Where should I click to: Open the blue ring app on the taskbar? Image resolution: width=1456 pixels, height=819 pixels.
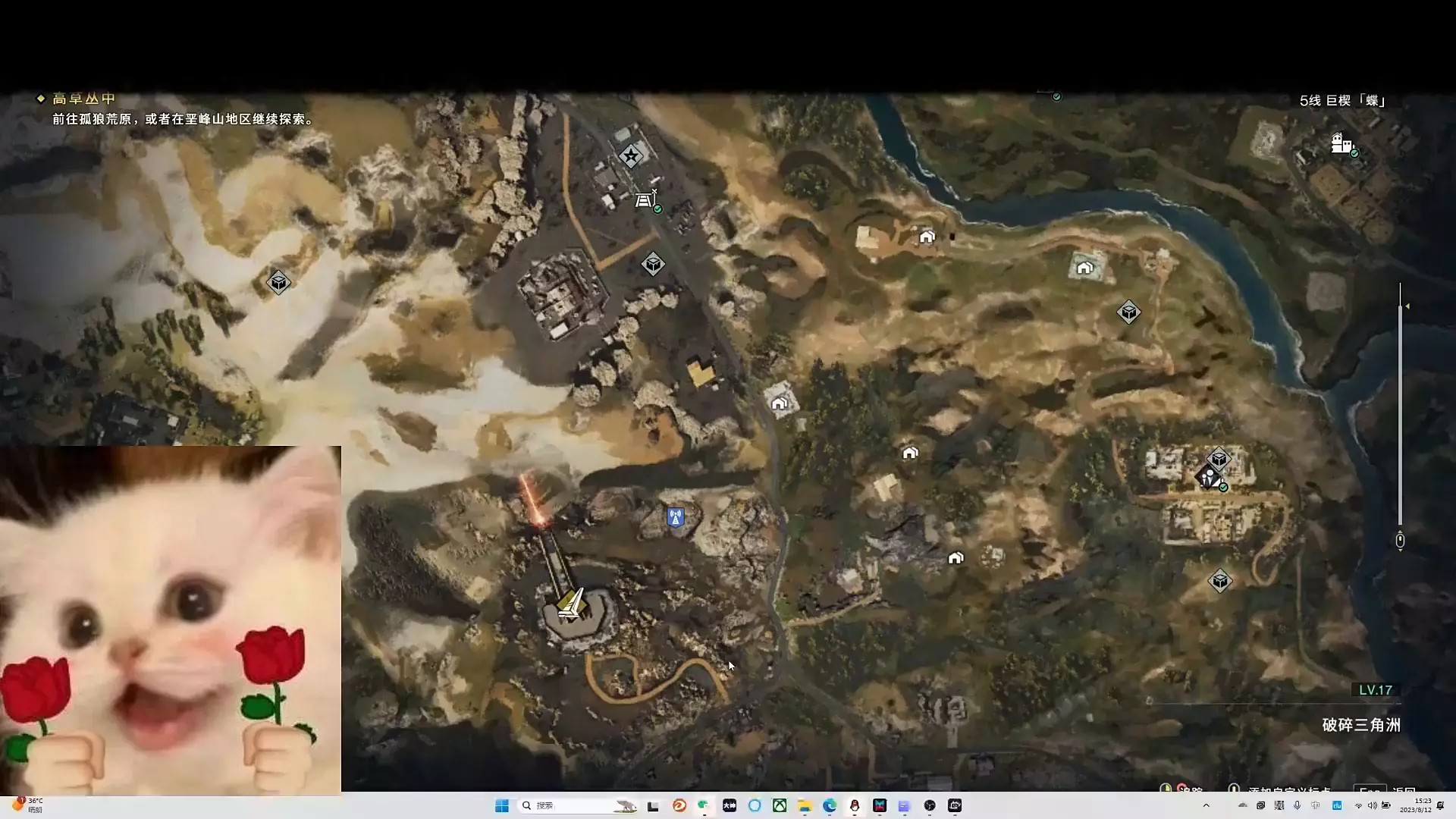tap(755, 805)
